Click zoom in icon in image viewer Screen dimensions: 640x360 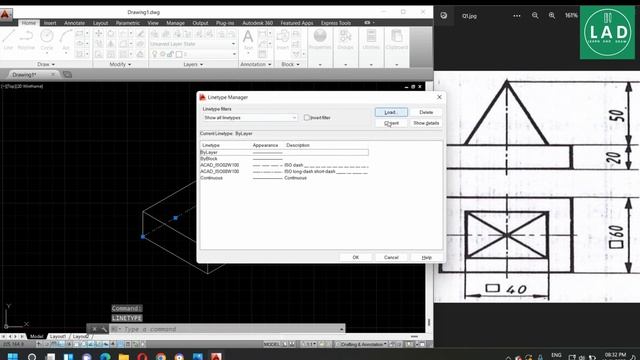552,16
